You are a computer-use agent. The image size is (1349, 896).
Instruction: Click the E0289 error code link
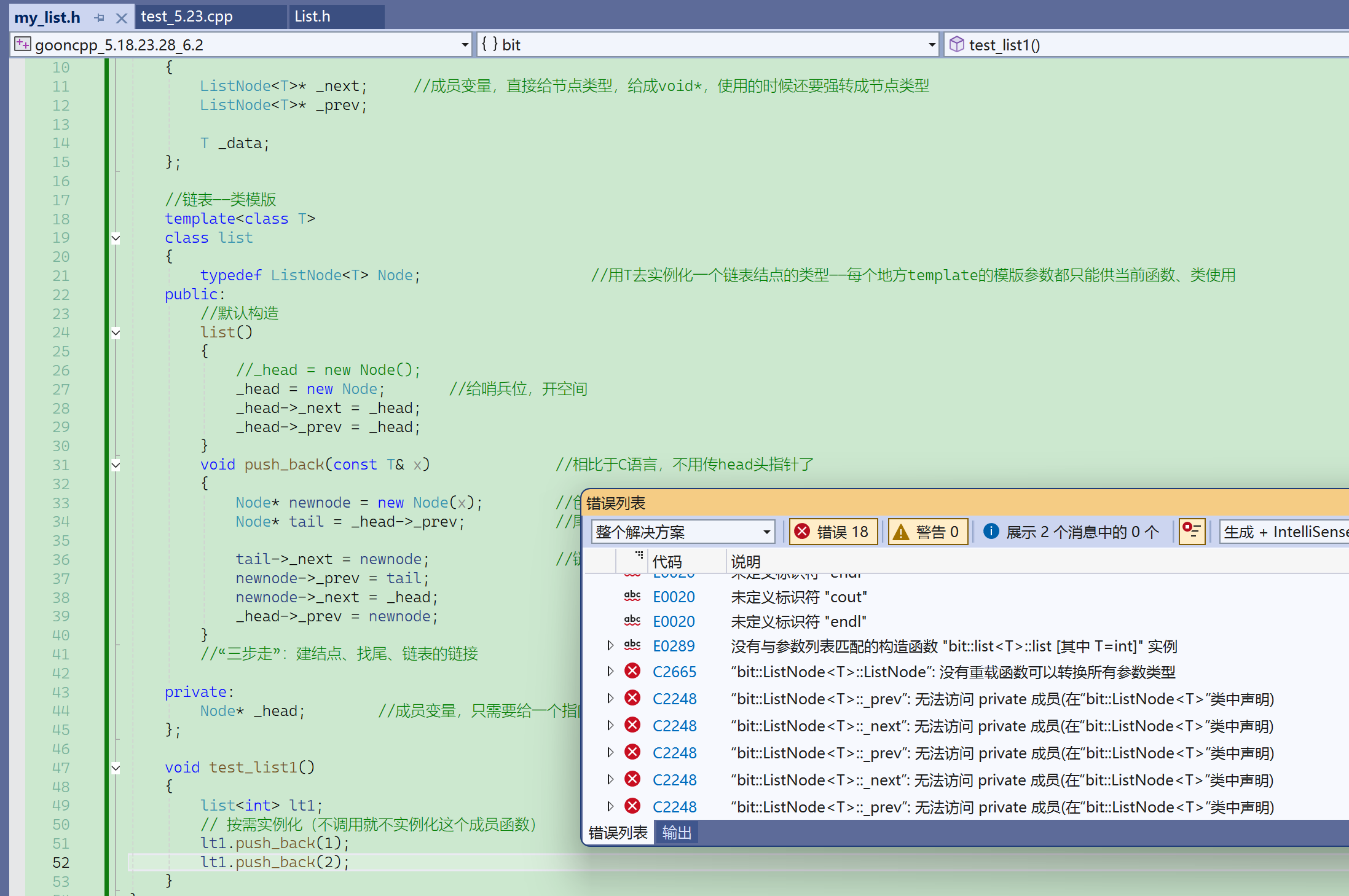pyautogui.click(x=674, y=646)
